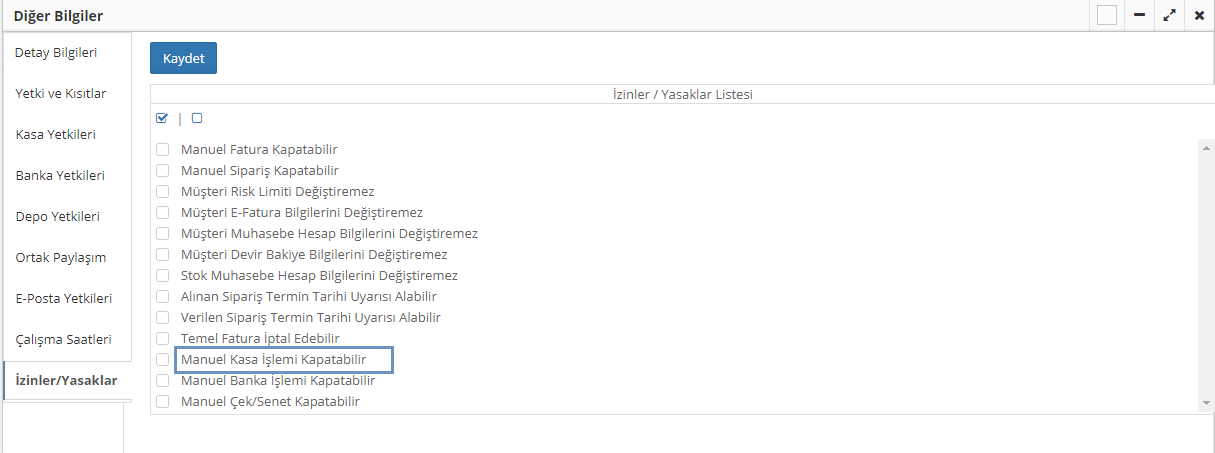Close the Diğer Bilgiler dialog

coord(1199,16)
